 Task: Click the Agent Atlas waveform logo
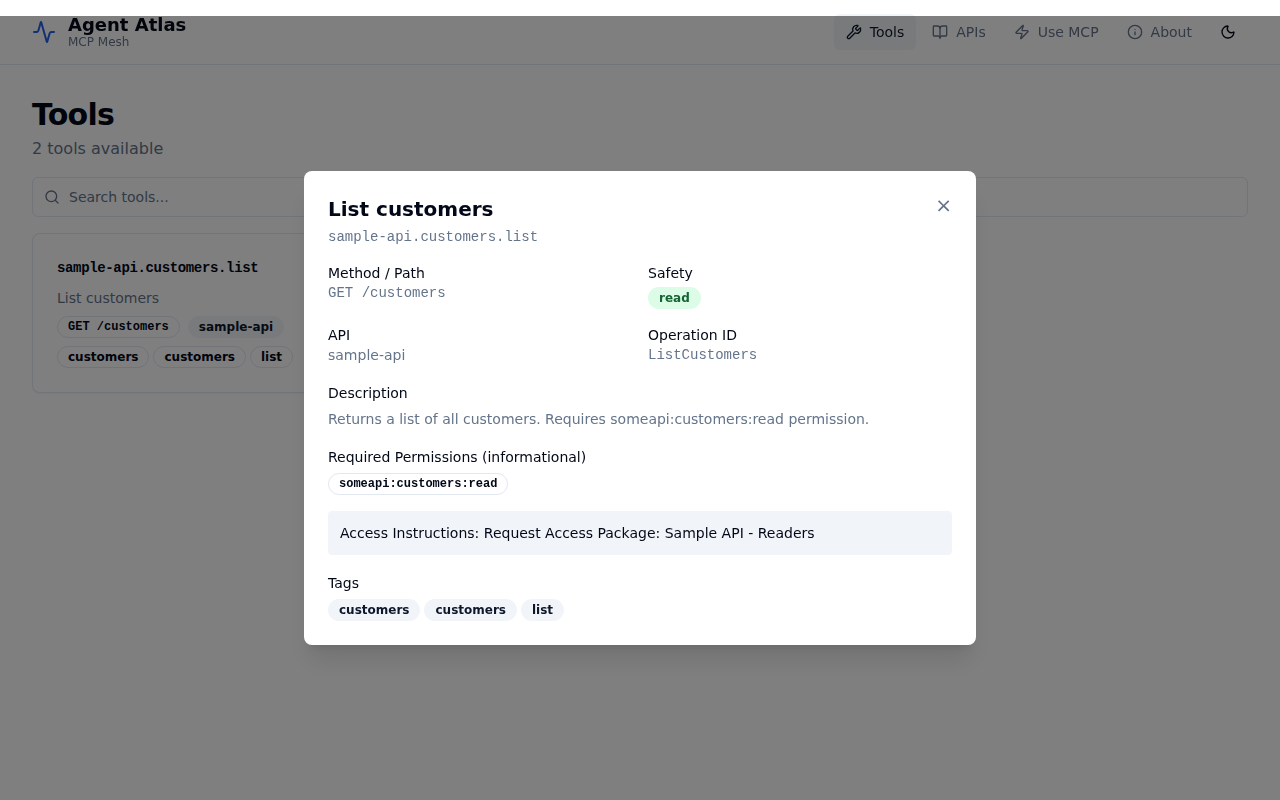[x=42, y=31]
